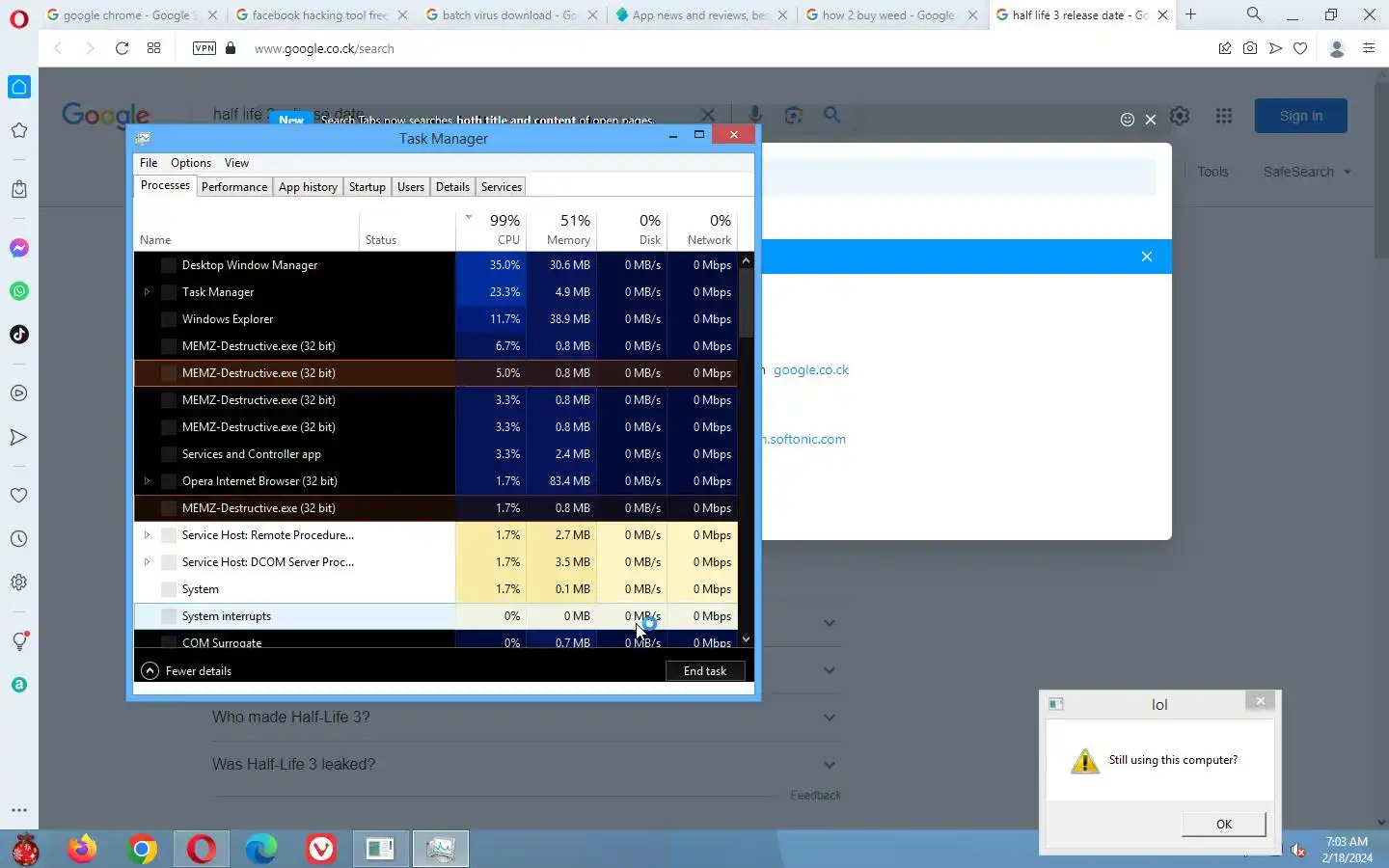Launch Vivaldi from taskbar
The image size is (1389, 868).
coord(320,849)
